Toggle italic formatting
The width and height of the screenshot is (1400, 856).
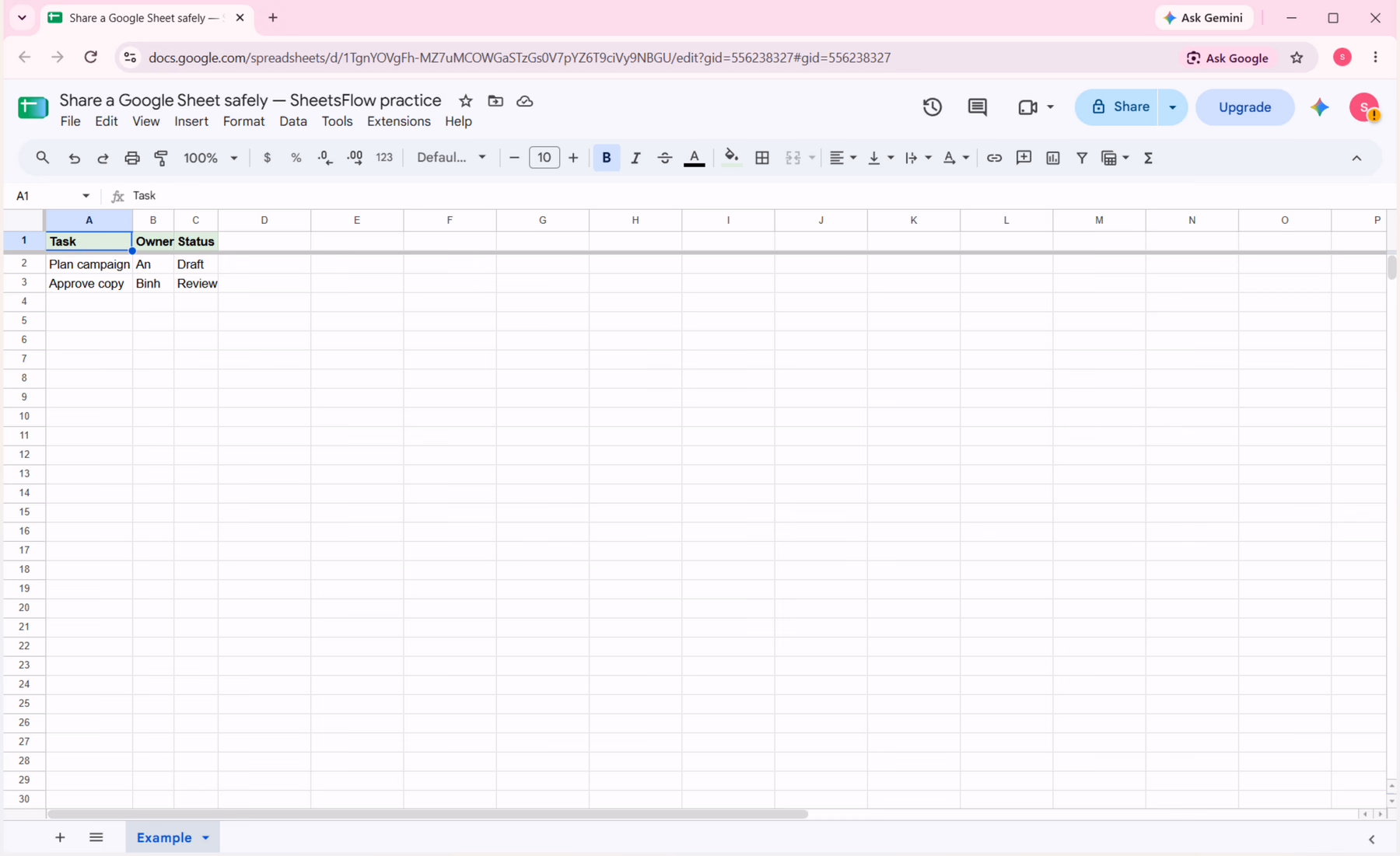point(635,158)
